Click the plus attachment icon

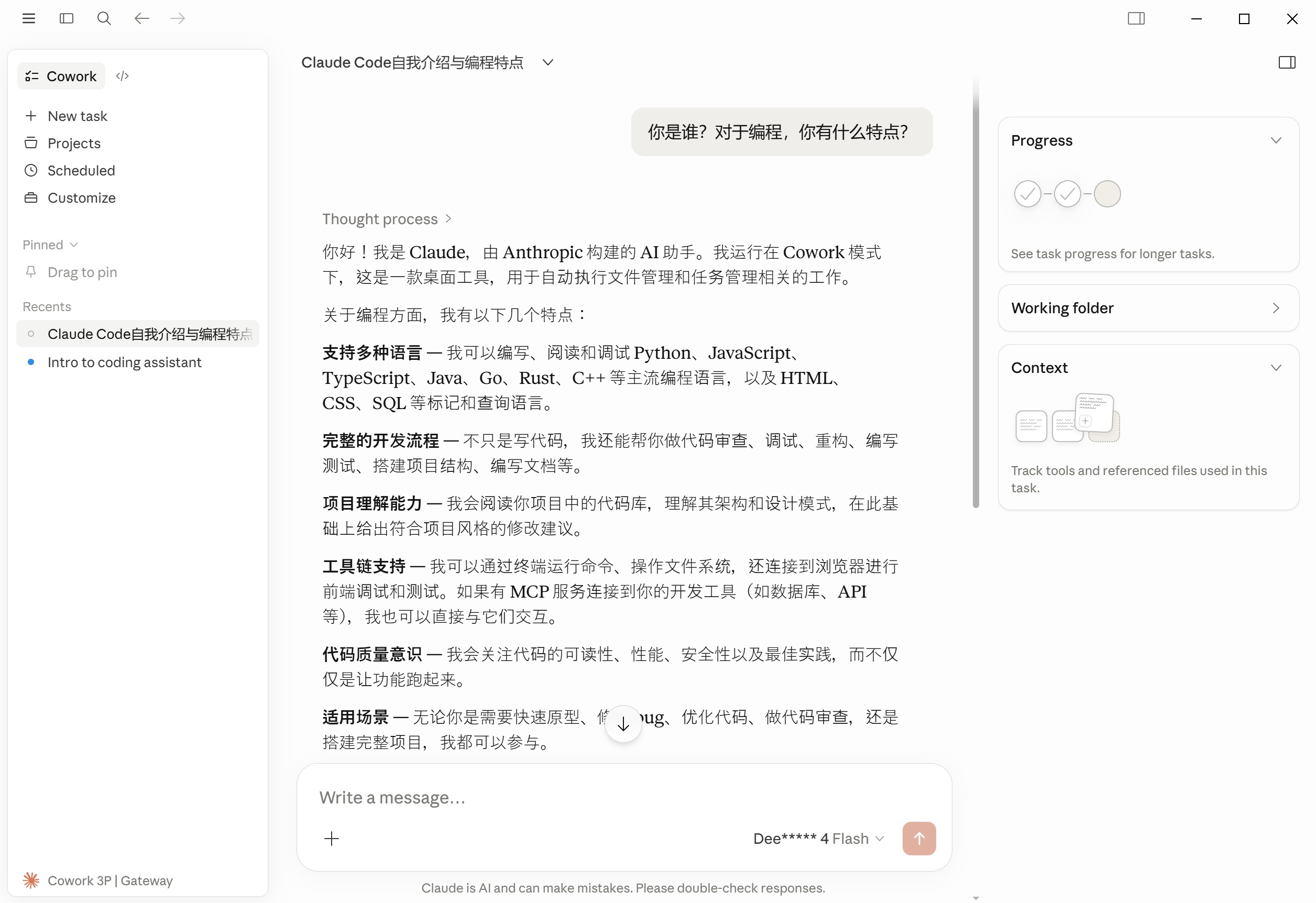pyautogui.click(x=332, y=839)
